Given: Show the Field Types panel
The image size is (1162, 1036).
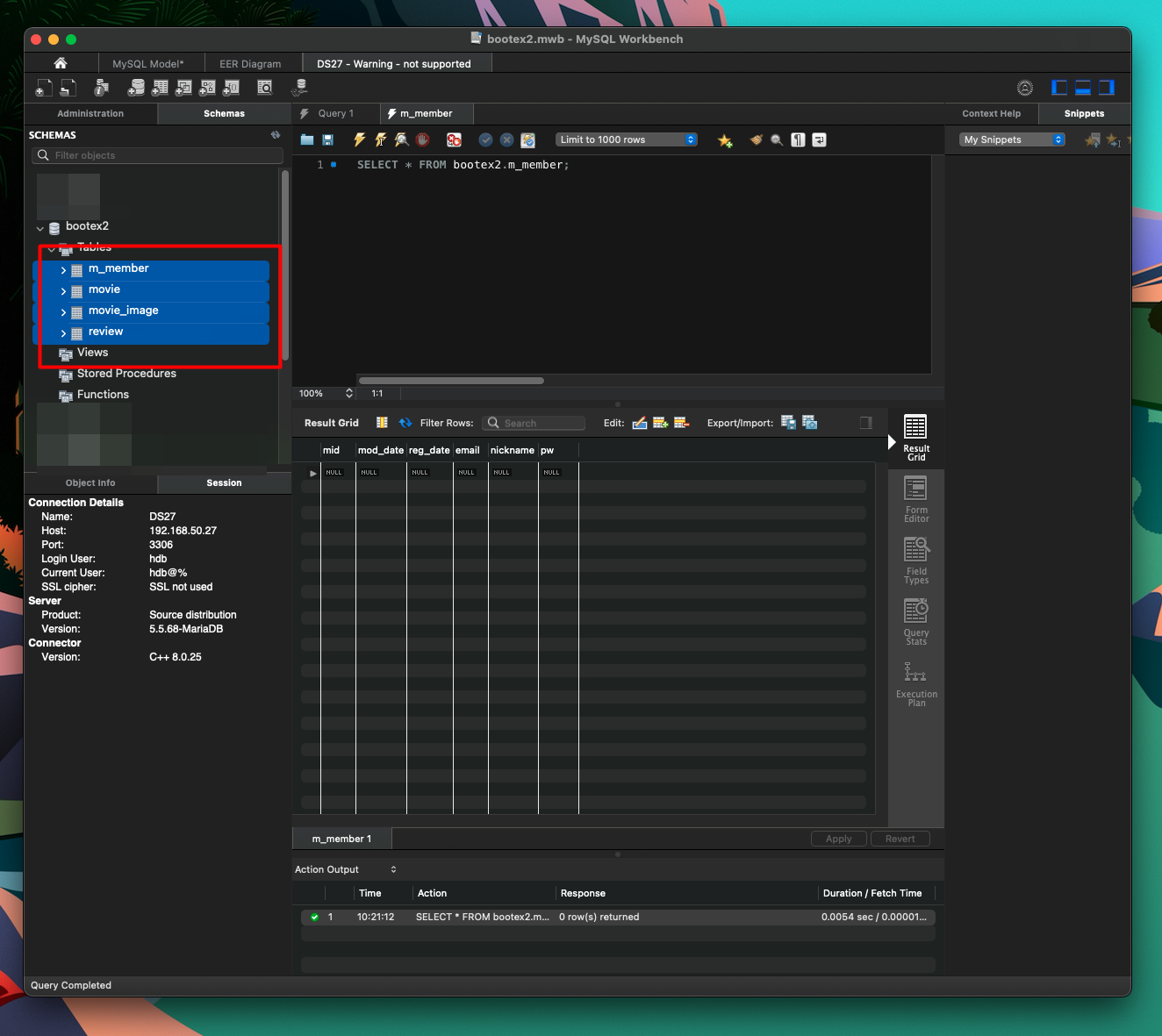Looking at the screenshot, I should coord(916,561).
